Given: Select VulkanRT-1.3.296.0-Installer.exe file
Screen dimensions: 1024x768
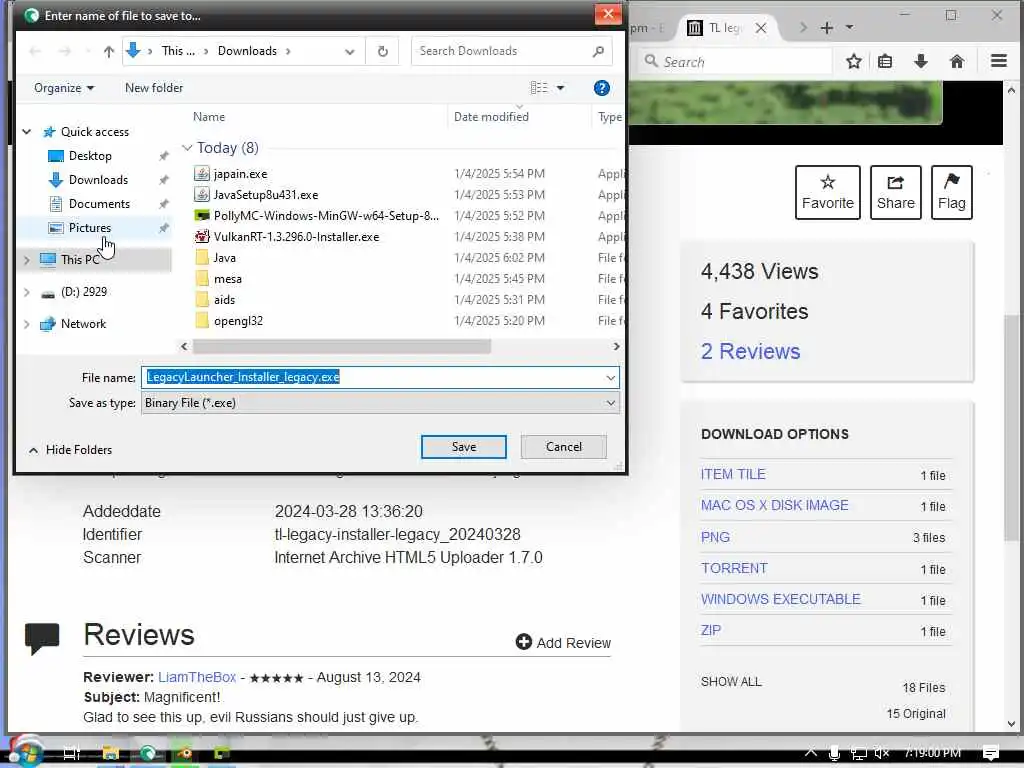Looking at the screenshot, I should [x=296, y=236].
